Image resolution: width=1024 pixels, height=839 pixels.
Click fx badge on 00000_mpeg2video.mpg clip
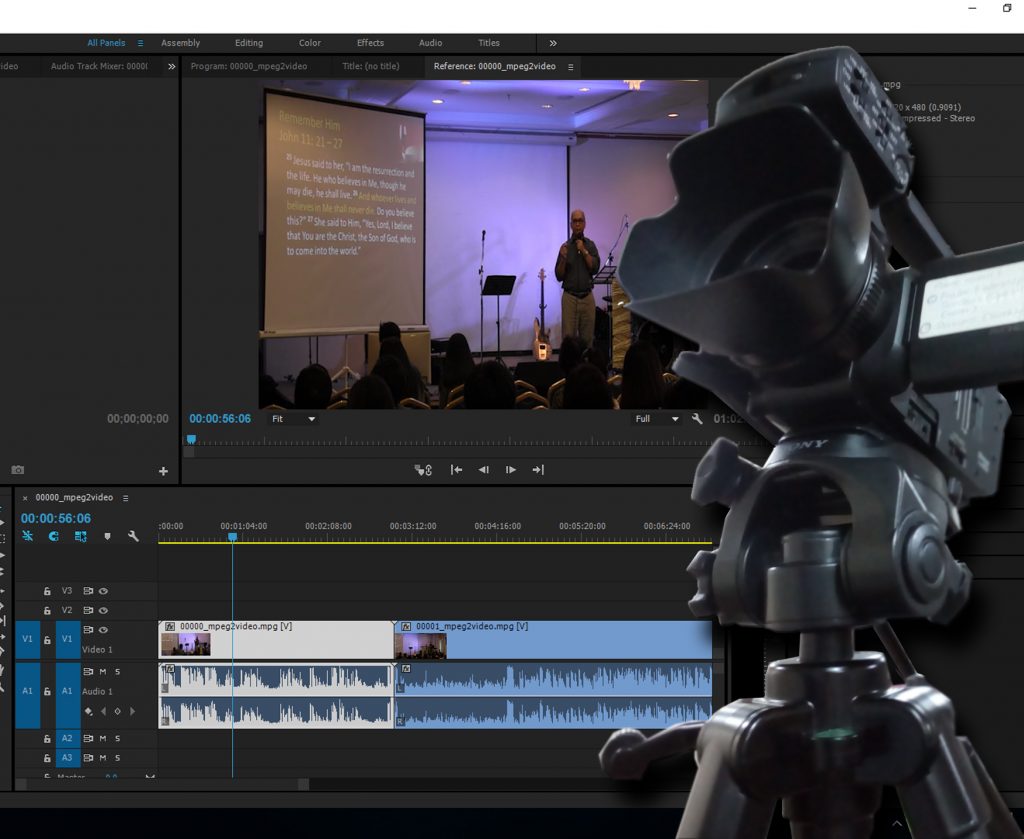170,626
